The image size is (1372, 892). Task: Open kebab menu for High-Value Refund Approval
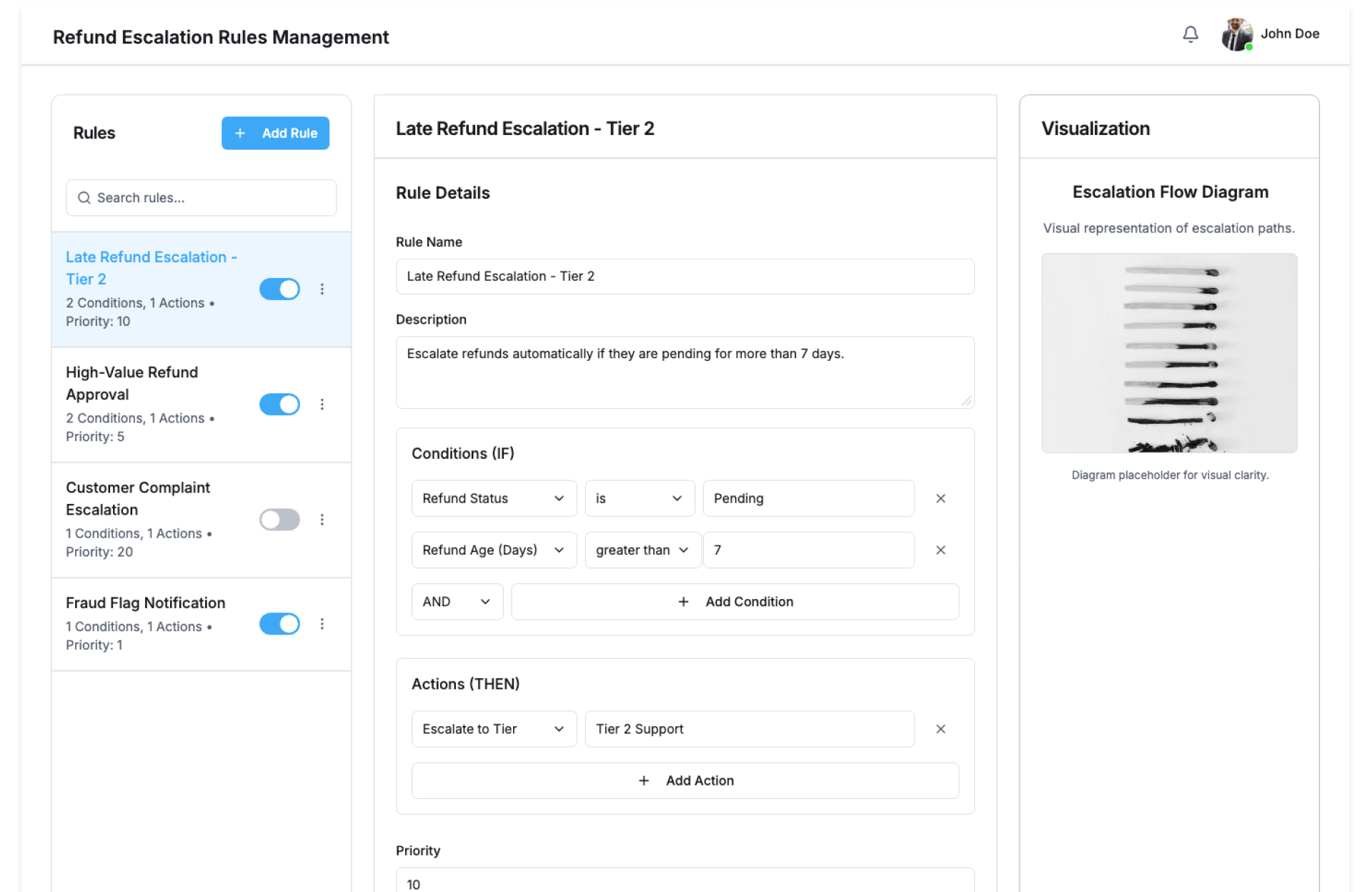pos(322,405)
